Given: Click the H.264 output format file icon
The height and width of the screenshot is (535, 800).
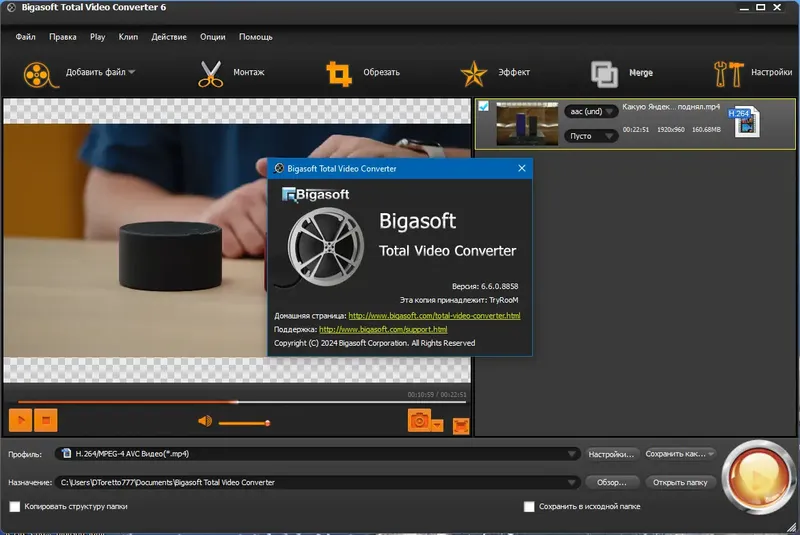Looking at the screenshot, I should coord(744,122).
